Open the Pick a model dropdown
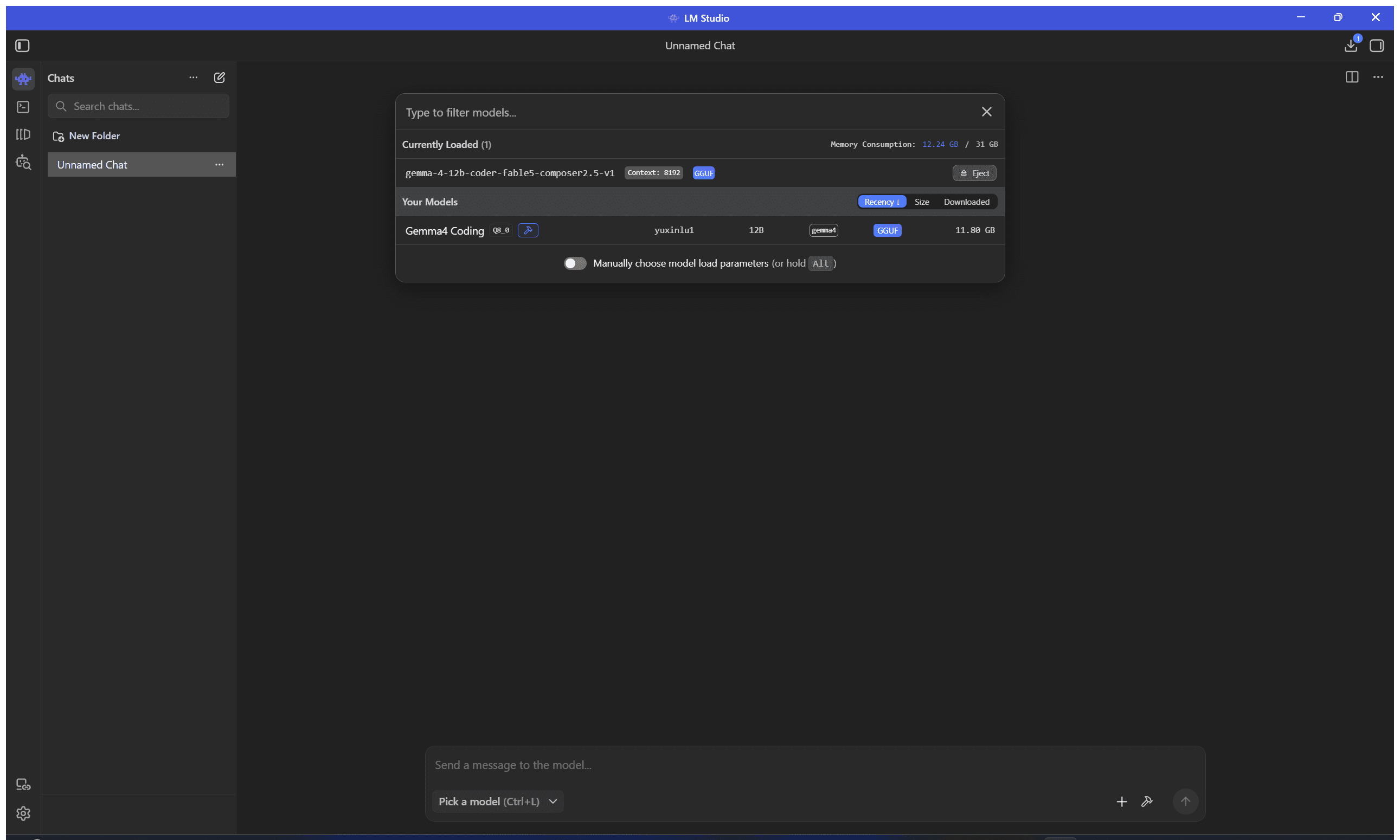The width and height of the screenshot is (1400, 840). pyautogui.click(x=498, y=802)
